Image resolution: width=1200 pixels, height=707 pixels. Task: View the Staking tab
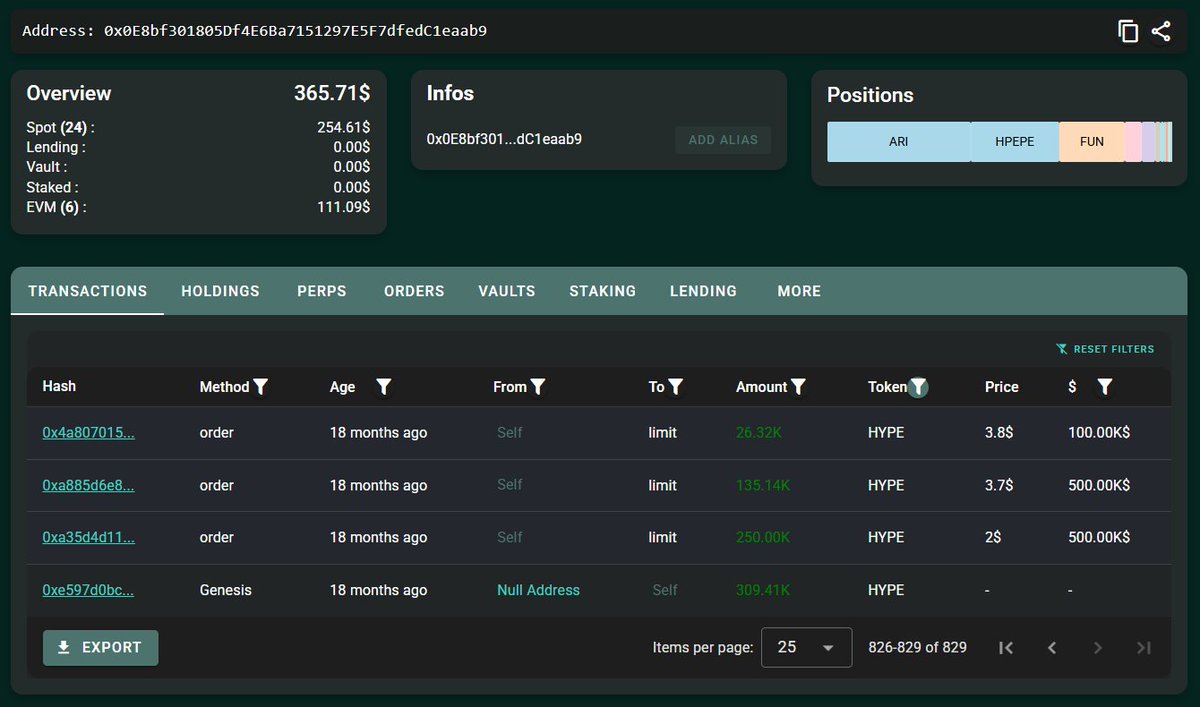(603, 292)
